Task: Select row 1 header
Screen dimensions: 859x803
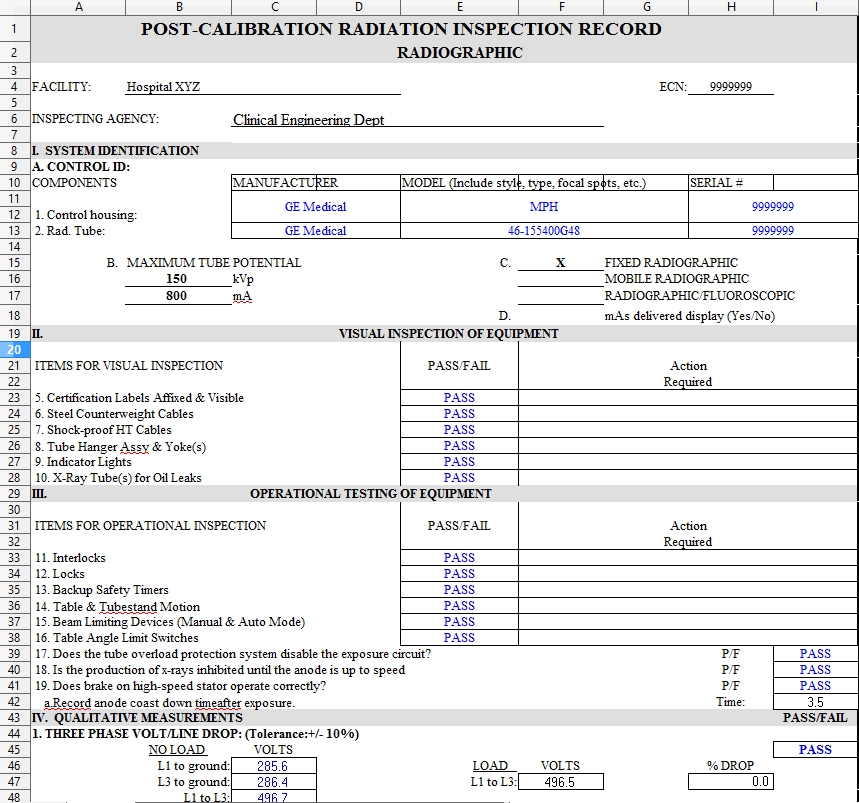Action: pyautogui.click(x=14, y=28)
